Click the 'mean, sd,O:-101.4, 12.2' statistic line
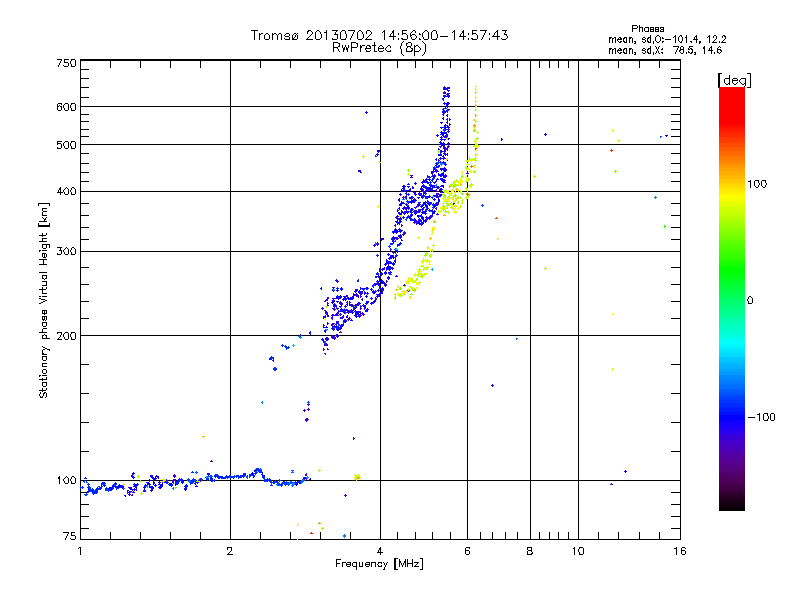The width and height of the screenshot is (800, 600). click(667, 39)
